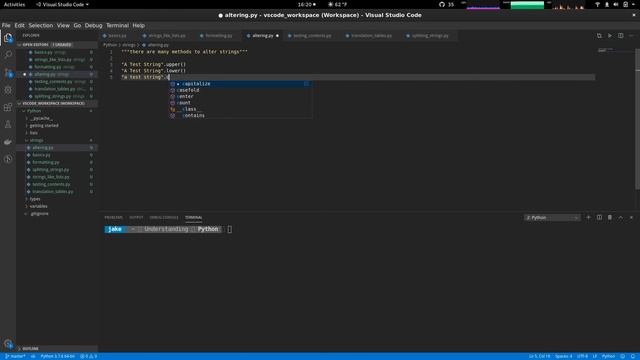Expand the __pycache__ folder

[57, 118]
